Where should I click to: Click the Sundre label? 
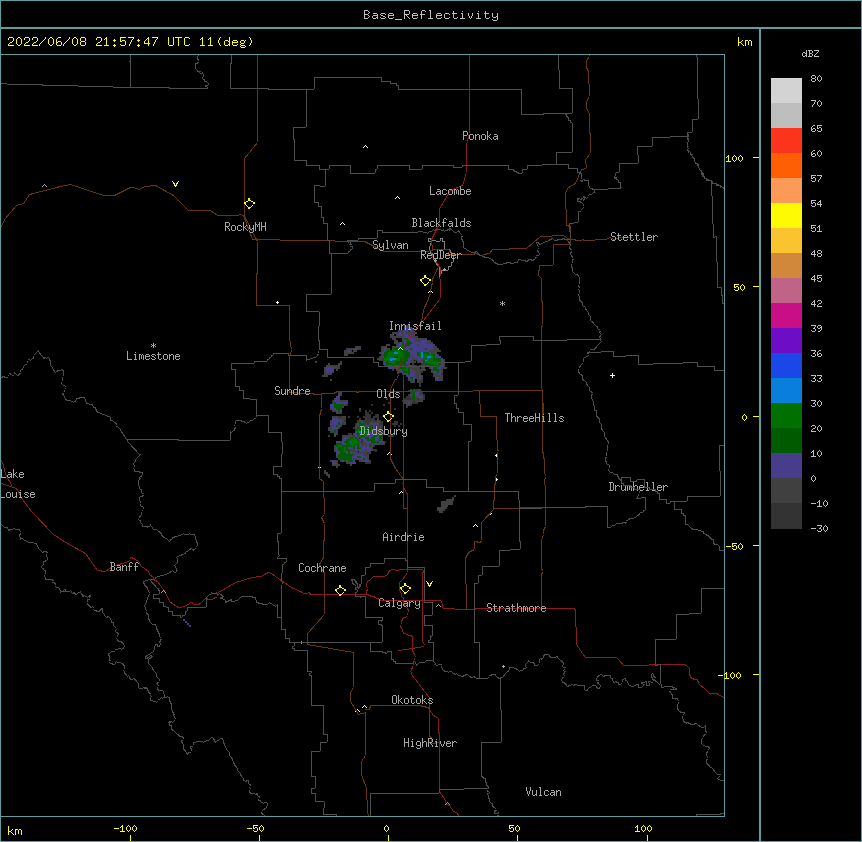point(292,391)
